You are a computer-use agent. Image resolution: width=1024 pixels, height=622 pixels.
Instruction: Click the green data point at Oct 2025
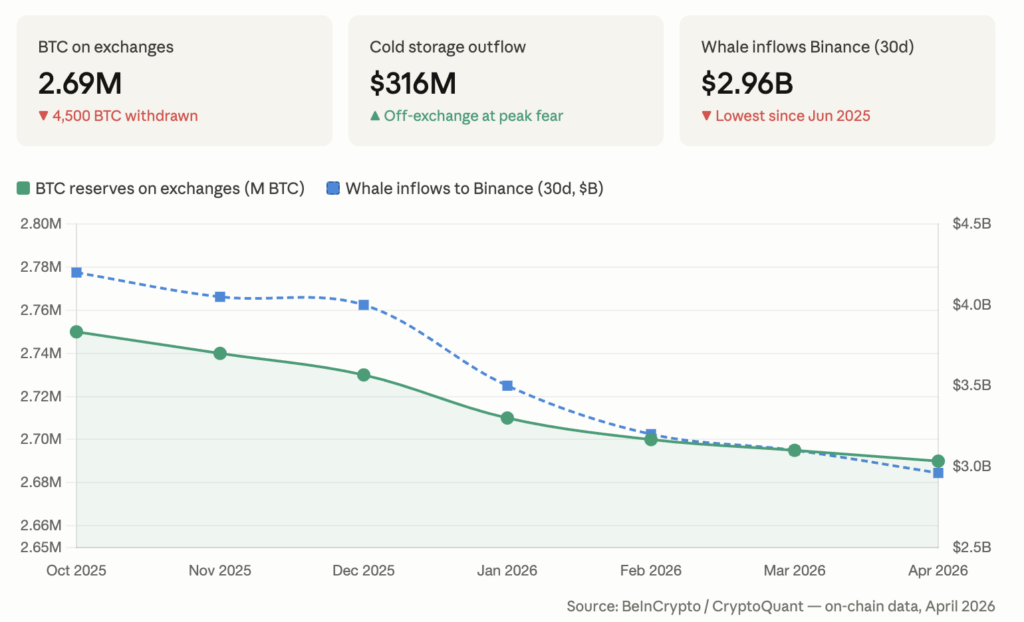click(x=75, y=332)
